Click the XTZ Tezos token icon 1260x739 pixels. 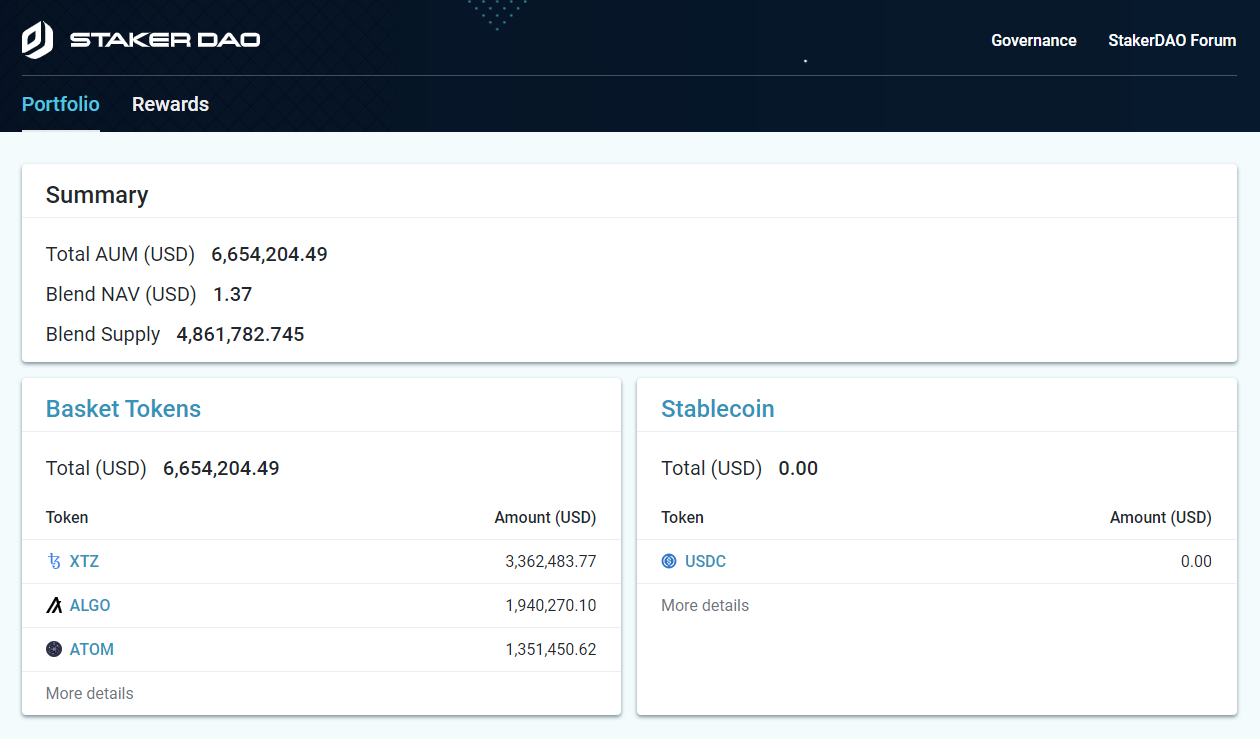(x=54, y=562)
